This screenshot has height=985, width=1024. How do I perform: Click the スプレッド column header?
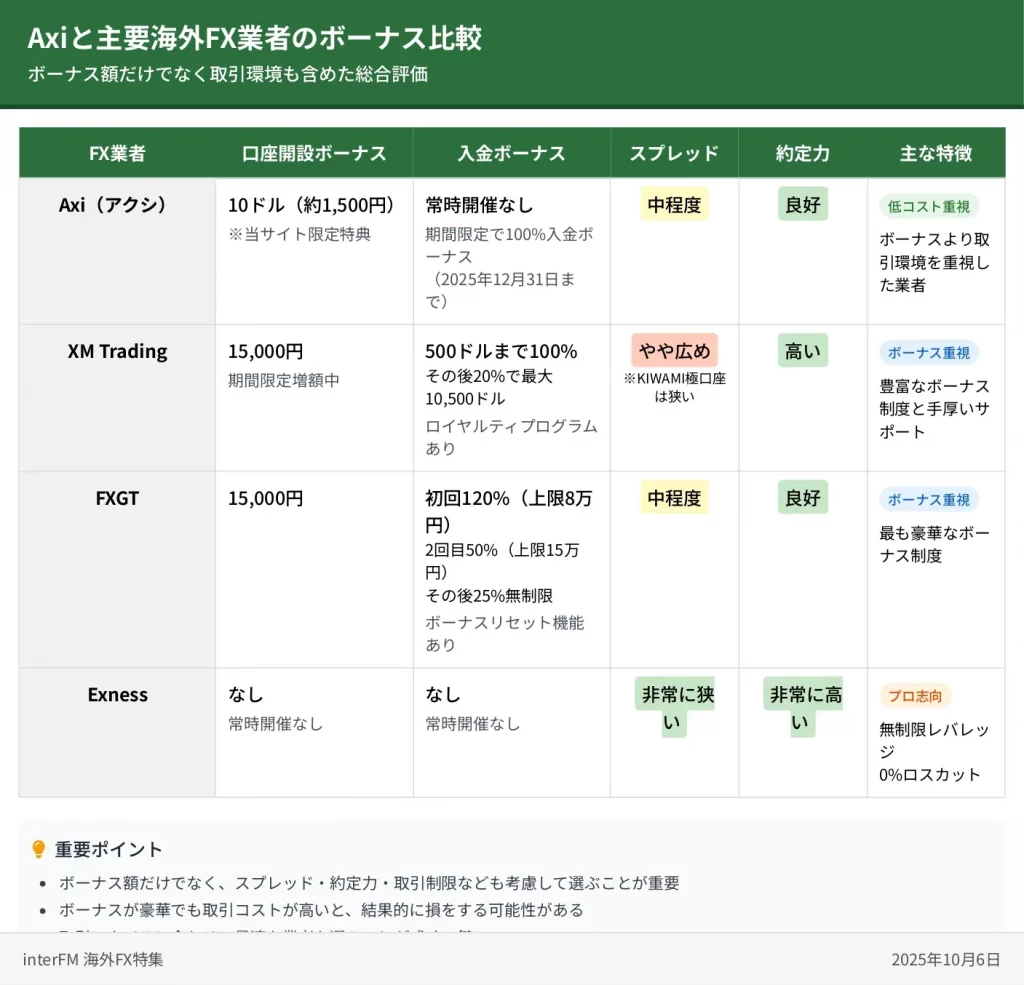(674, 153)
